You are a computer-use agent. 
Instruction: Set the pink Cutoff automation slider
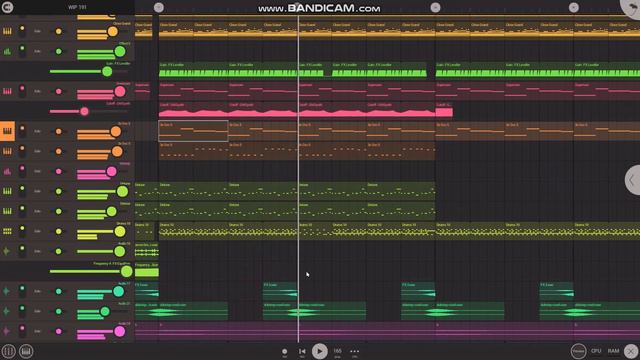point(84,111)
